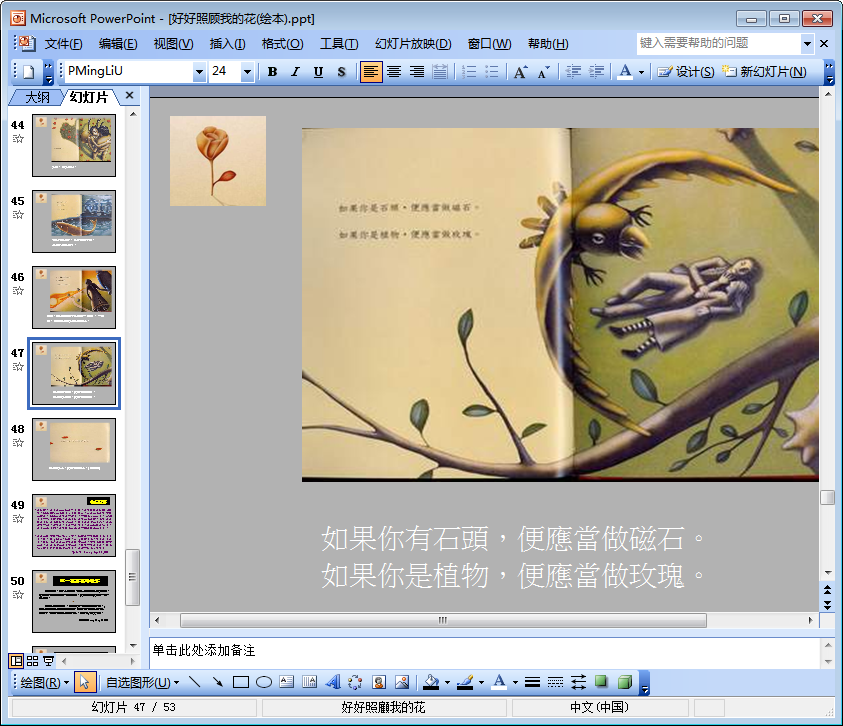This screenshot has height=726, width=843.
Task: Select slide 44 thumbnail
Action: point(74,145)
